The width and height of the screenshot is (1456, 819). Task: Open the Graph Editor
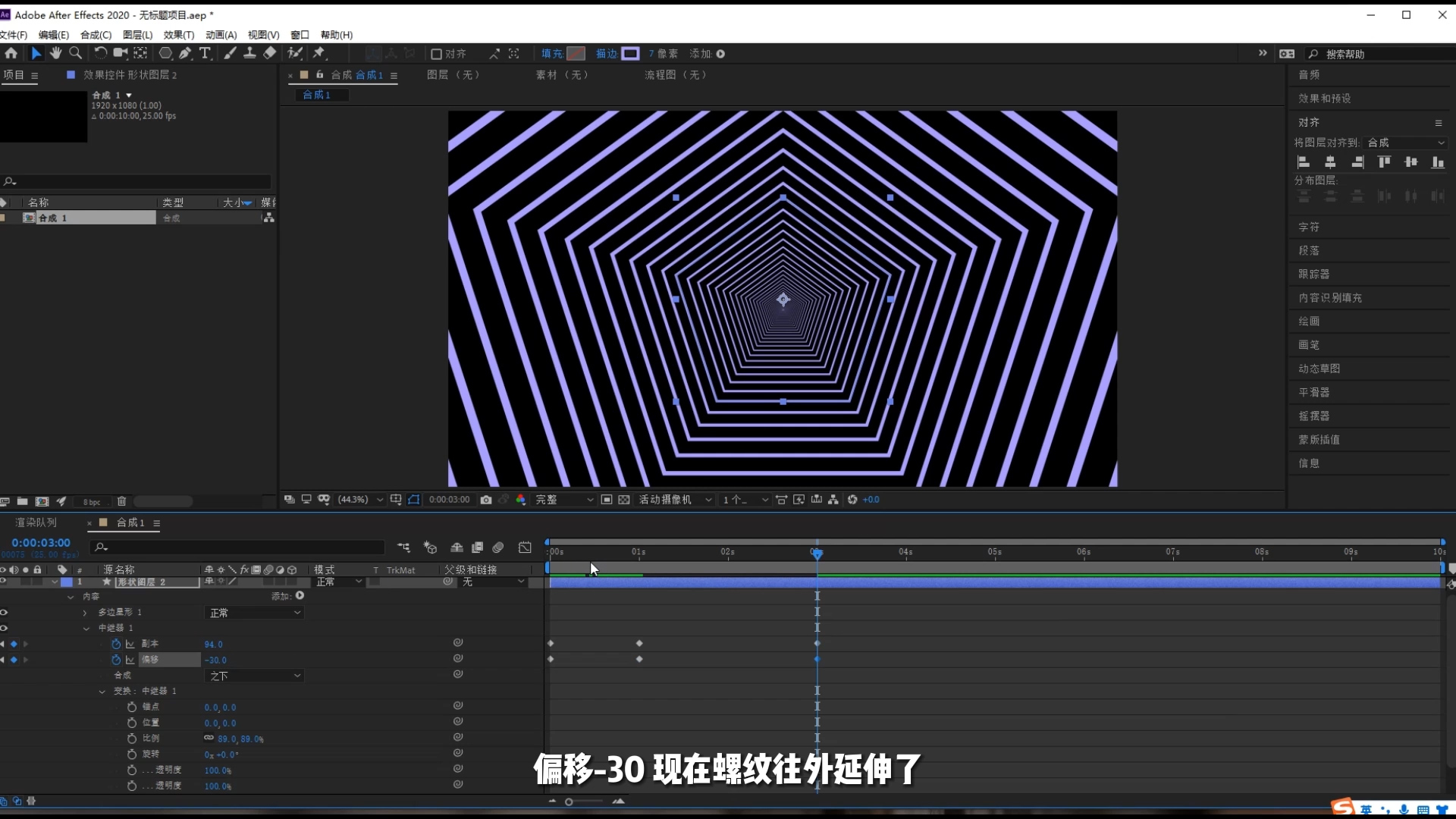525,548
